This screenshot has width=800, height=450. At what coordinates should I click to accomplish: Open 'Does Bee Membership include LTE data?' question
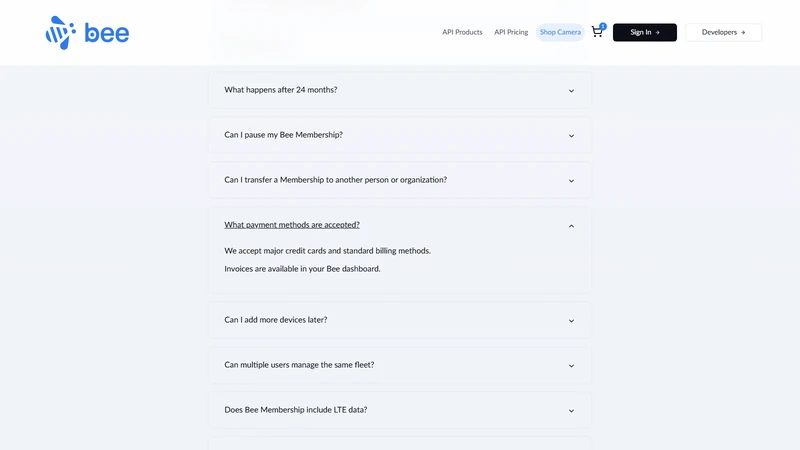click(295, 410)
